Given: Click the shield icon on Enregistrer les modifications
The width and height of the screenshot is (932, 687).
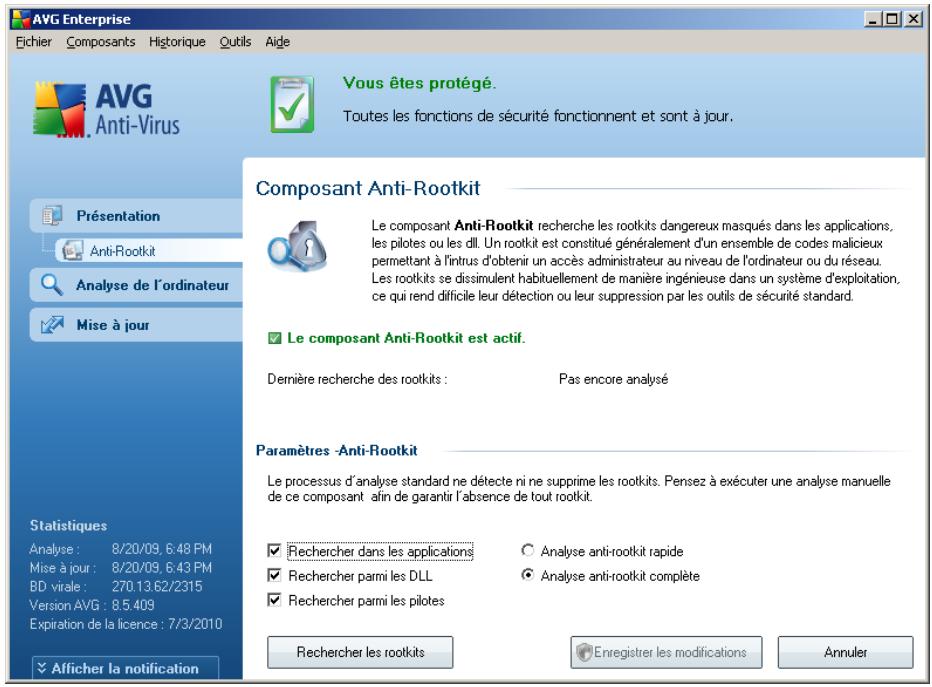Looking at the screenshot, I should coord(584,653).
